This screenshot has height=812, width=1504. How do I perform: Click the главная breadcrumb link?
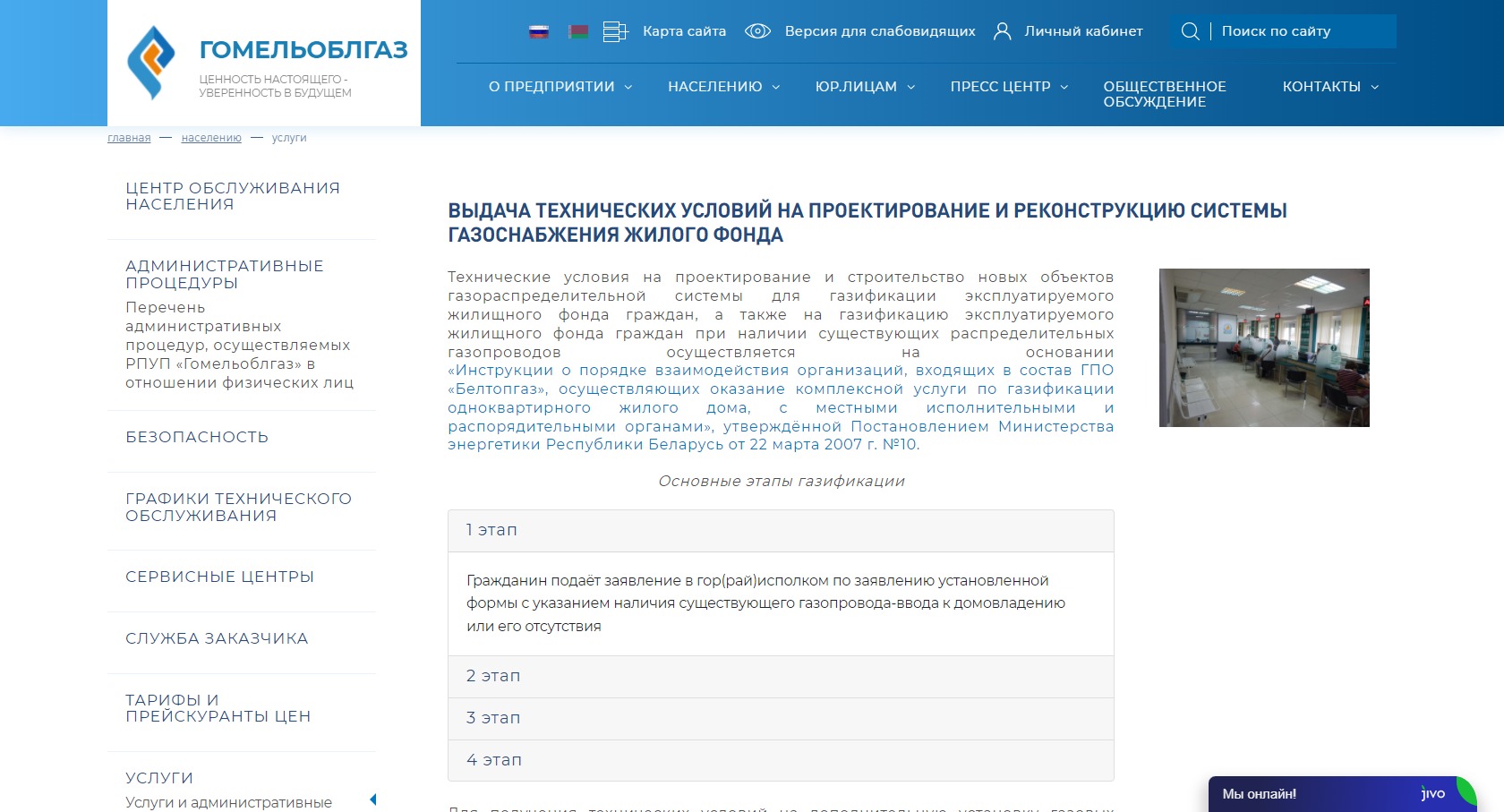click(x=129, y=138)
